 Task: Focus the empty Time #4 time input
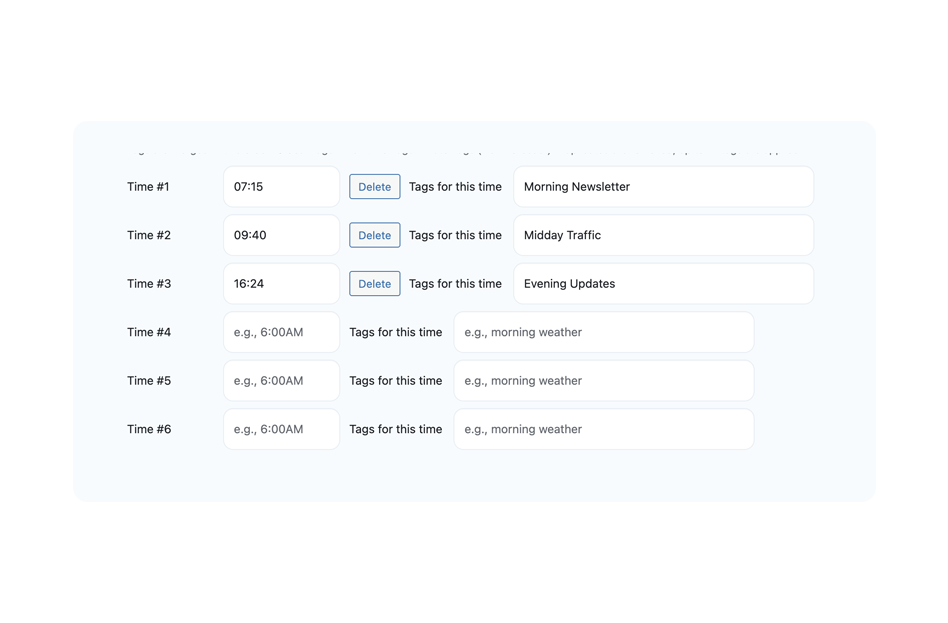click(281, 332)
